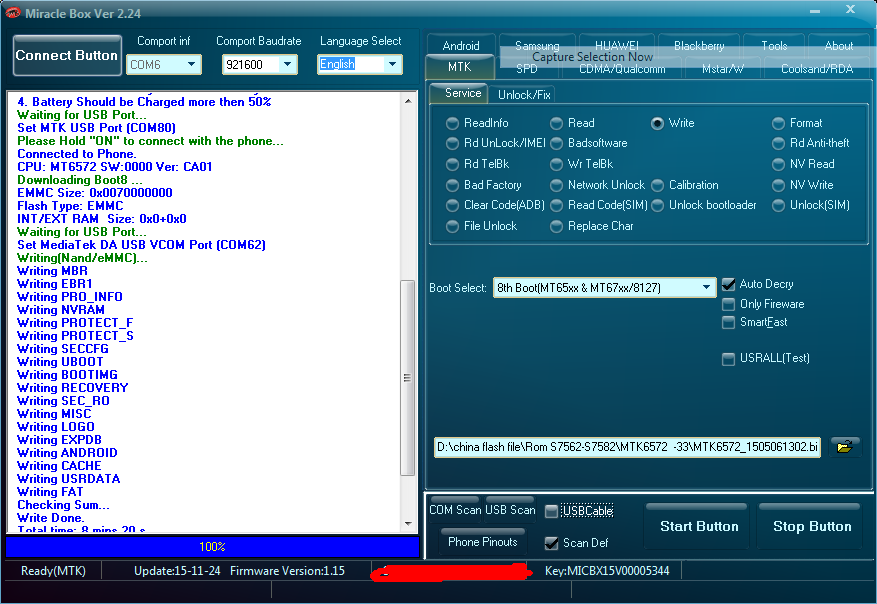The height and width of the screenshot is (604, 877).
Task: Click the Start Button
Action: pos(699,526)
